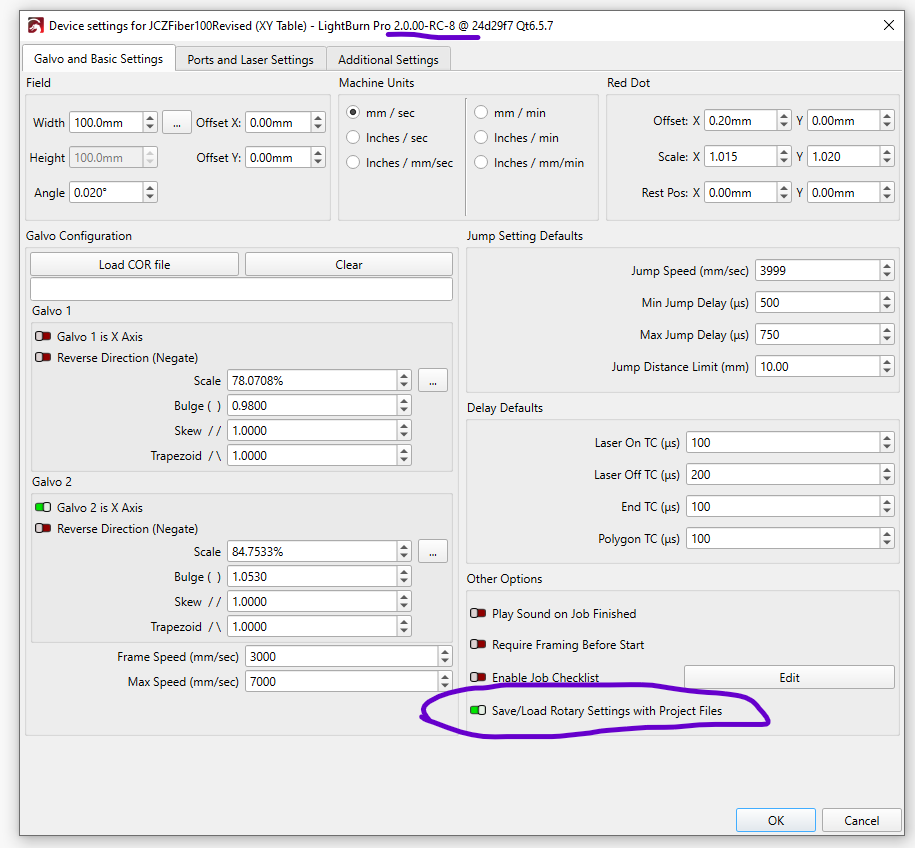The width and height of the screenshot is (915, 848).
Task: Click Field Offset X stepper arrows
Action: point(318,123)
